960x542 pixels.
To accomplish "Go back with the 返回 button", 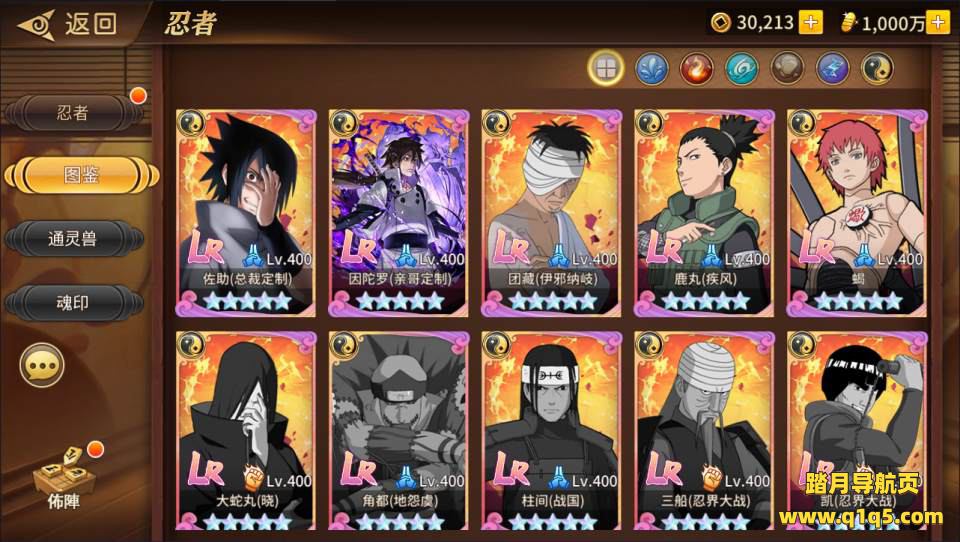I will pos(67,24).
